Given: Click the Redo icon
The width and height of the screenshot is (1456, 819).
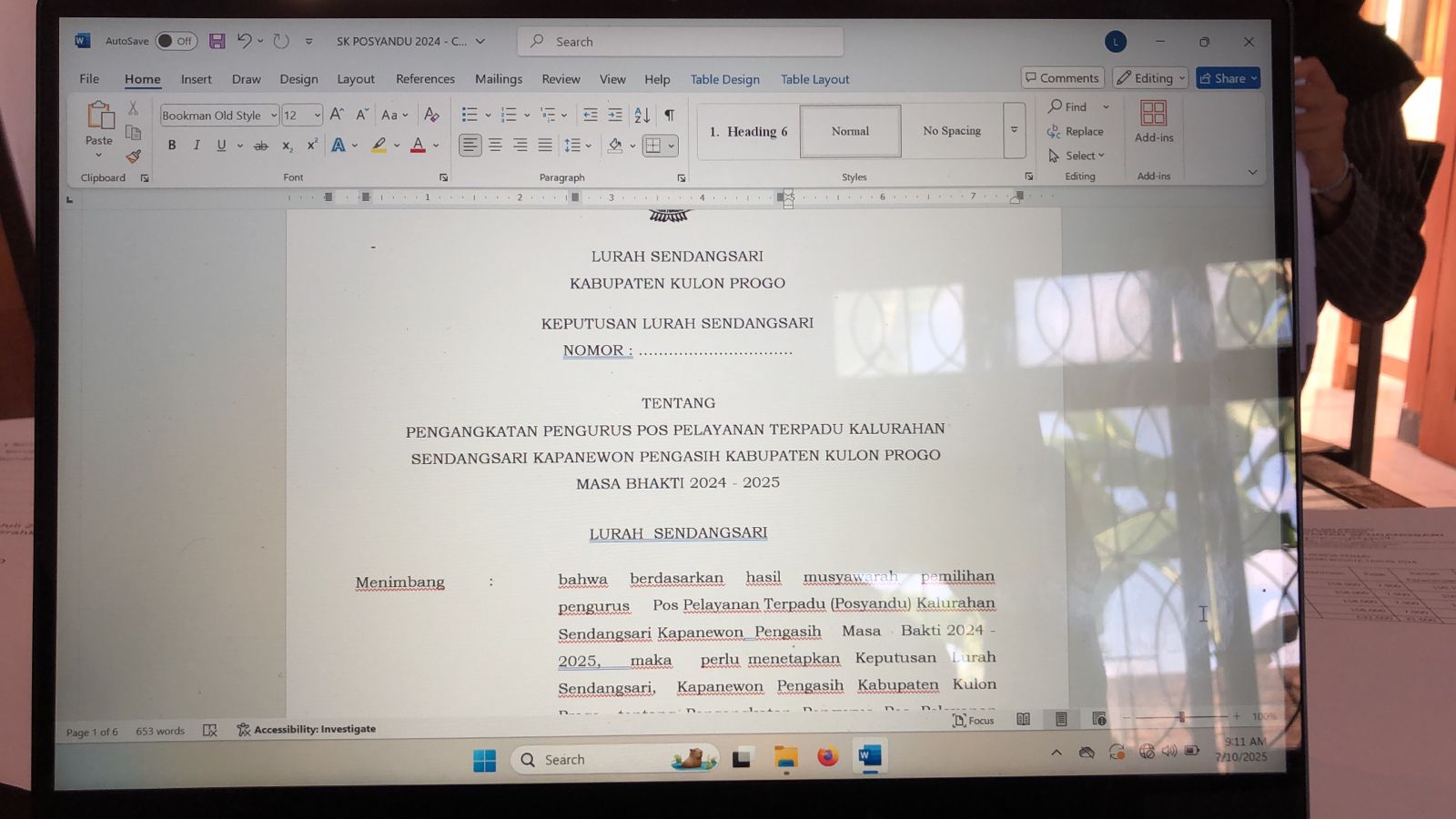Looking at the screenshot, I should [281, 41].
